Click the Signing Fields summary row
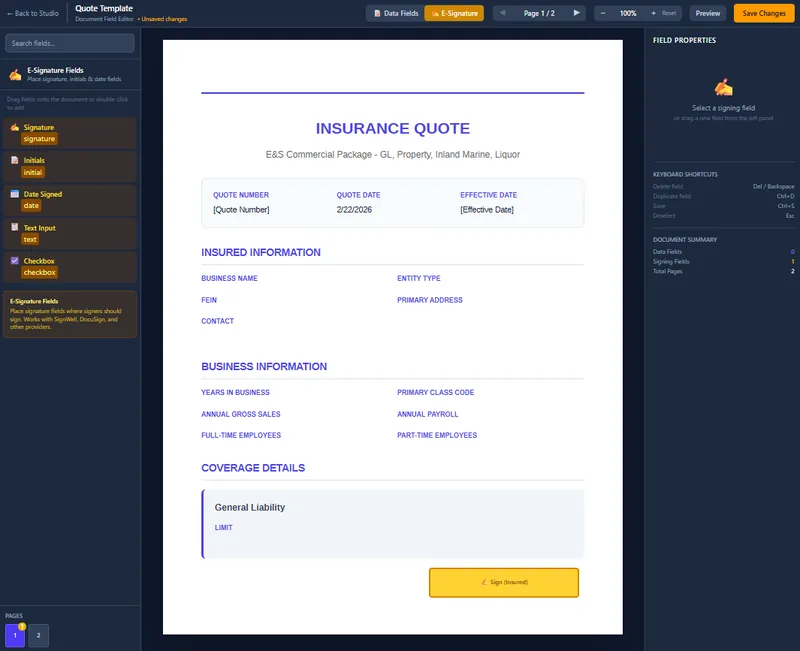 pyautogui.click(x=723, y=261)
